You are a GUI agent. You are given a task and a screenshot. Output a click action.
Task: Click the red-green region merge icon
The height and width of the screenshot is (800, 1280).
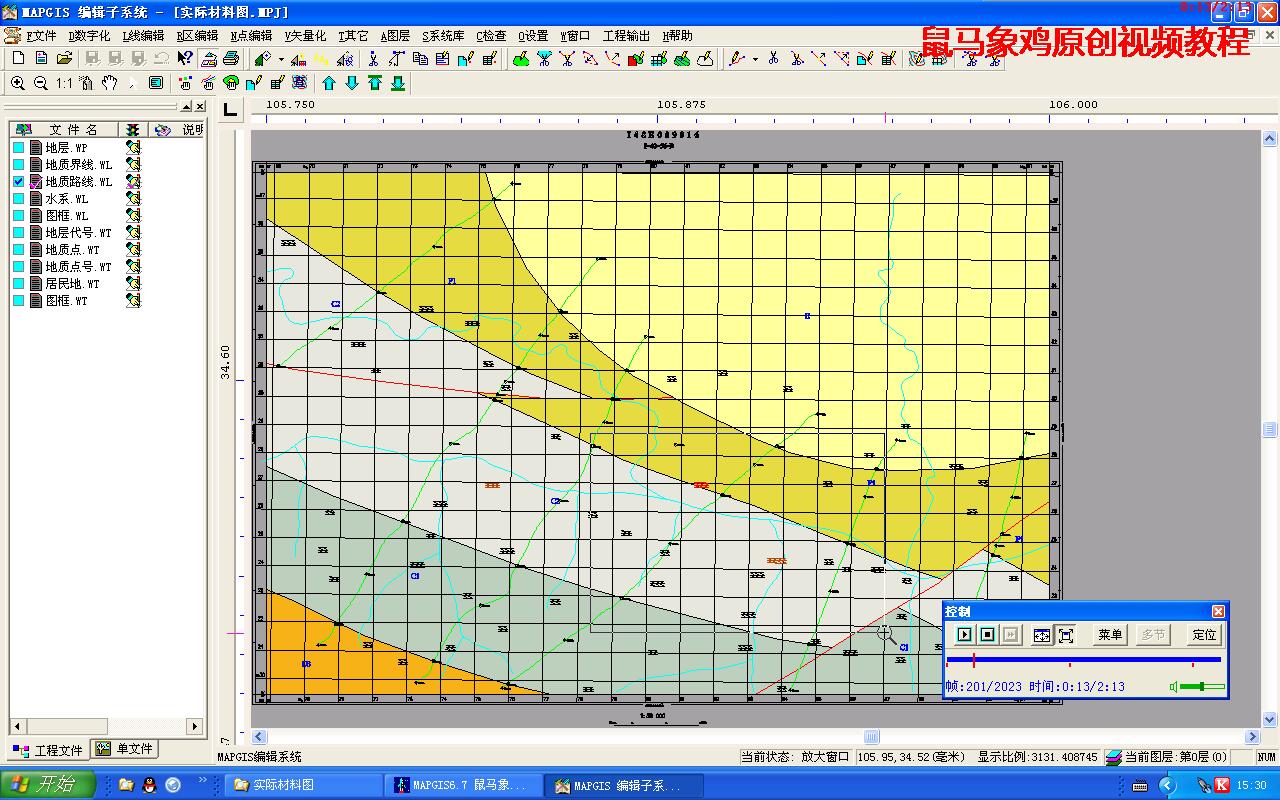(x=636, y=59)
